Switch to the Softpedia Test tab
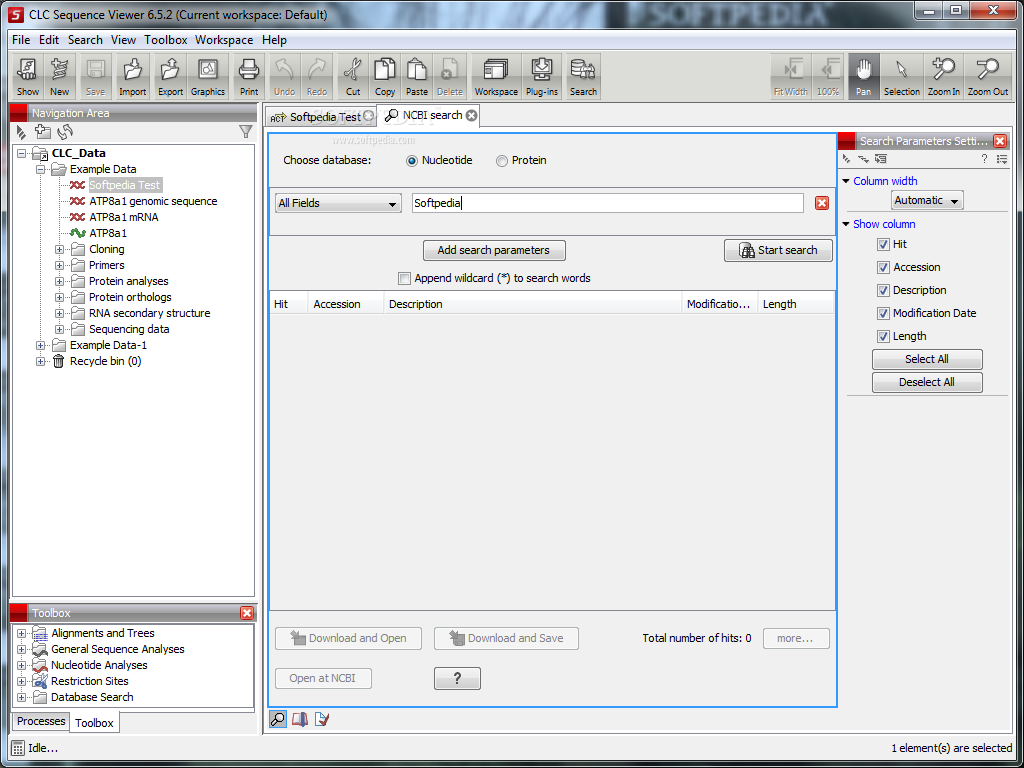 click(x=320, y=117)
